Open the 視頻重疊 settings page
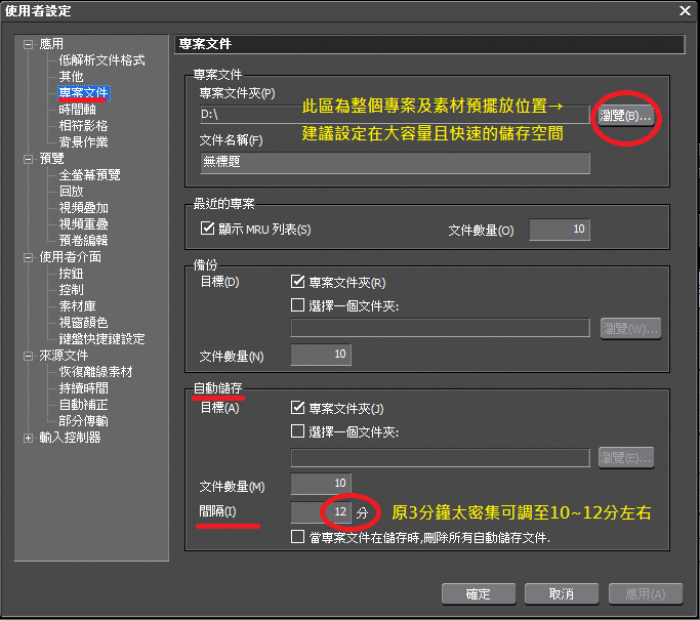The image size is (700, 620). (x=83, y=224)
